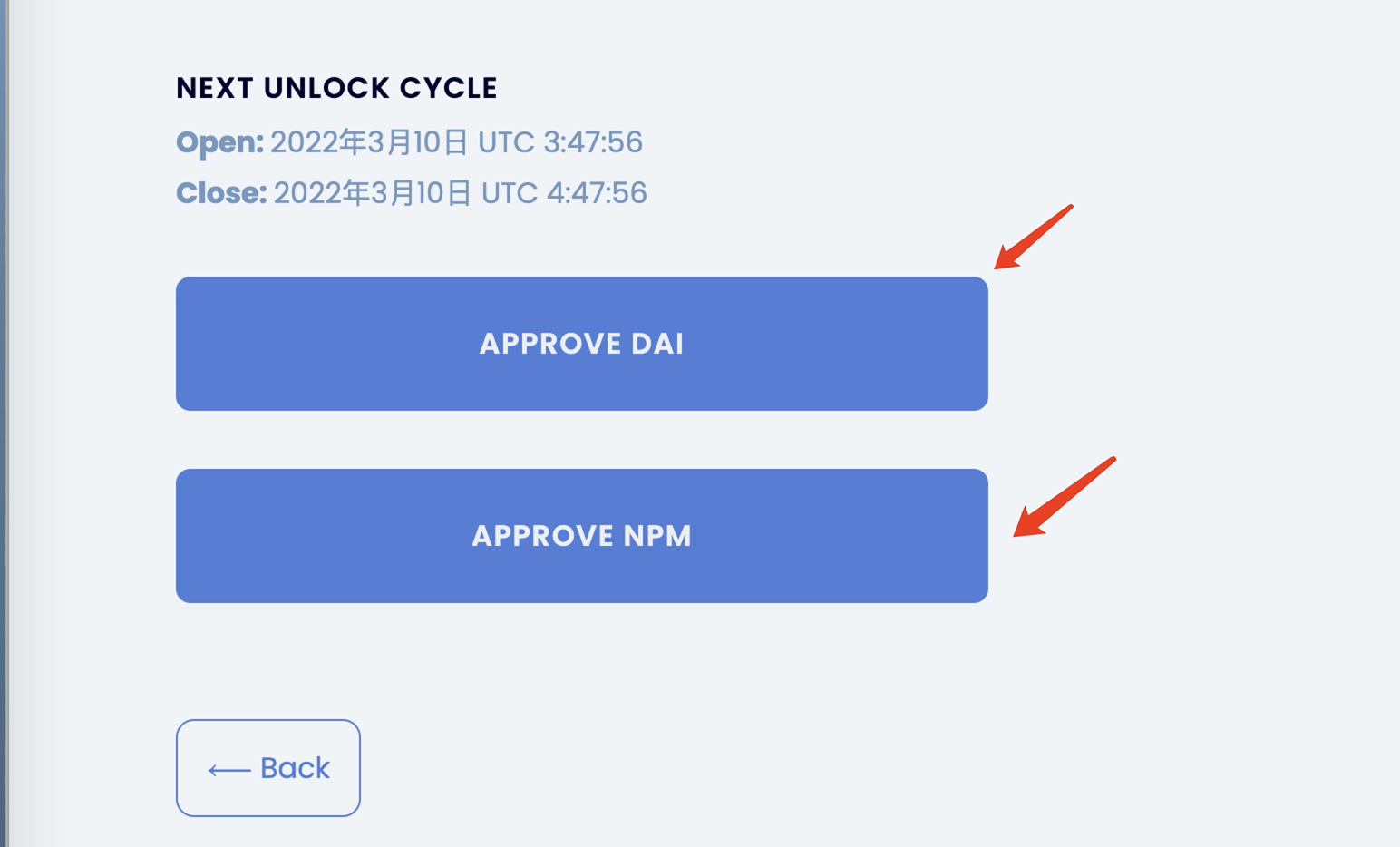Click the date in the Close line
Viewport: 1400px width, 847px height.
click(x=373, y=193)
